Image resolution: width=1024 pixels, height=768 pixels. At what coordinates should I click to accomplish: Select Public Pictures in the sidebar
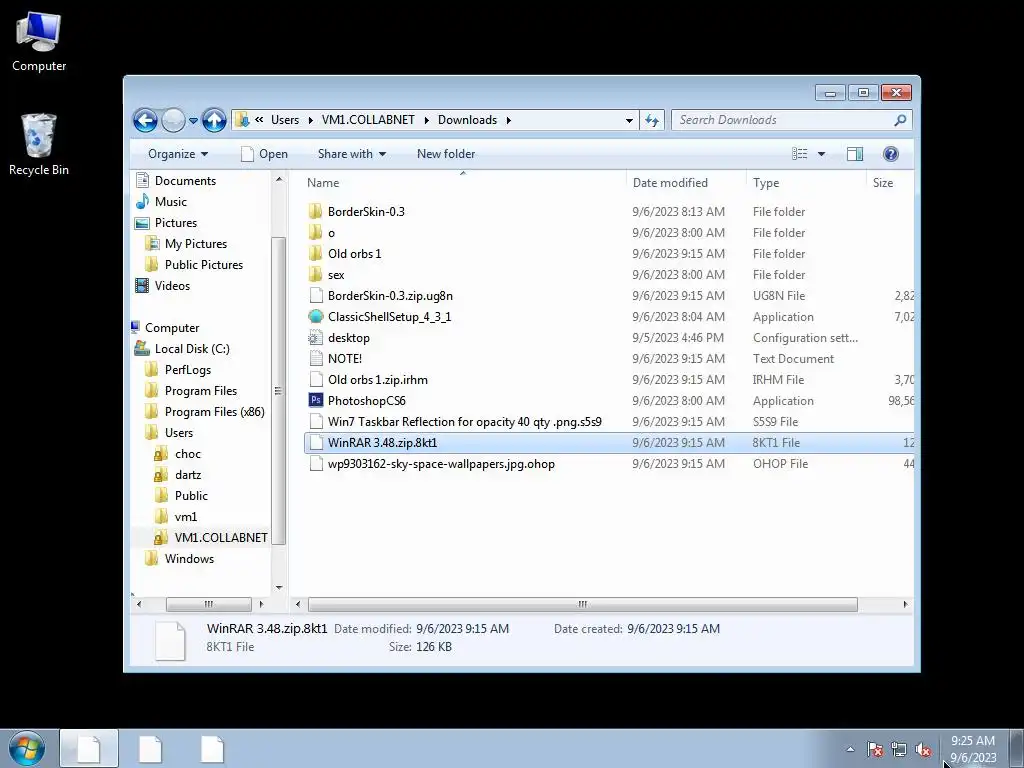pyautogui.click(x=203, y=264)
